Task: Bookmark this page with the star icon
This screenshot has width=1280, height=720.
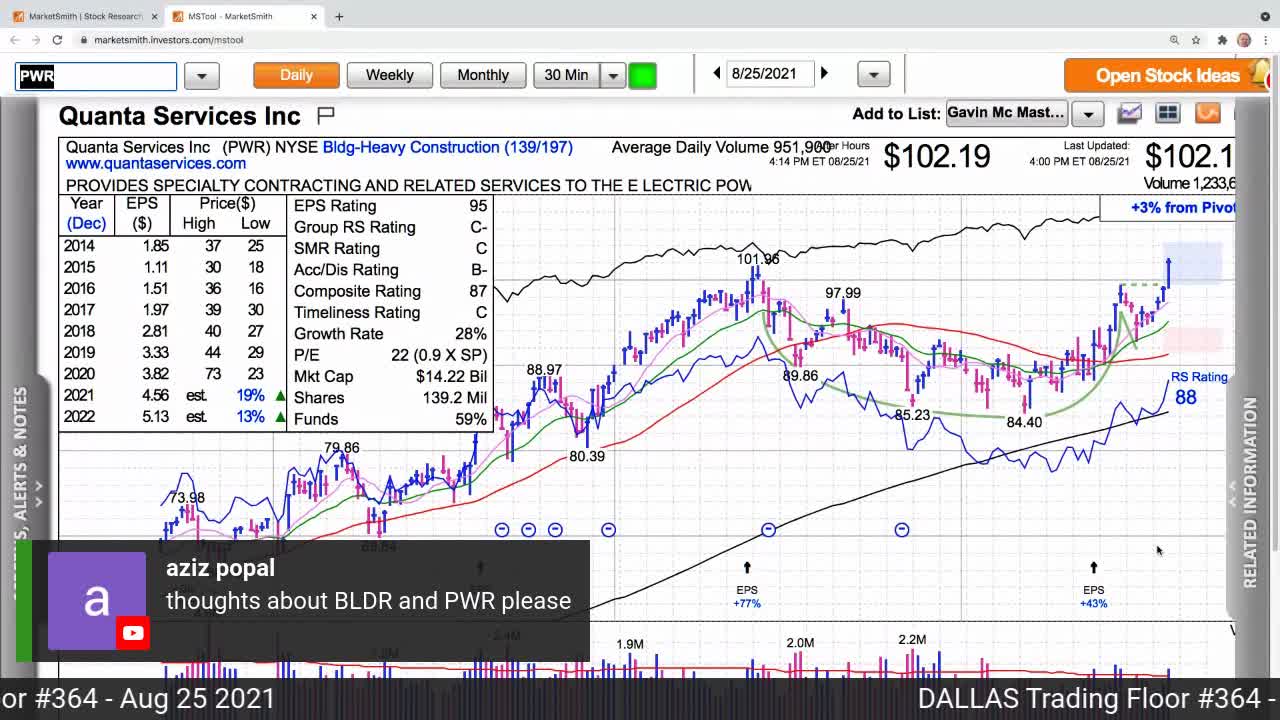Action: pos(1196,40)
